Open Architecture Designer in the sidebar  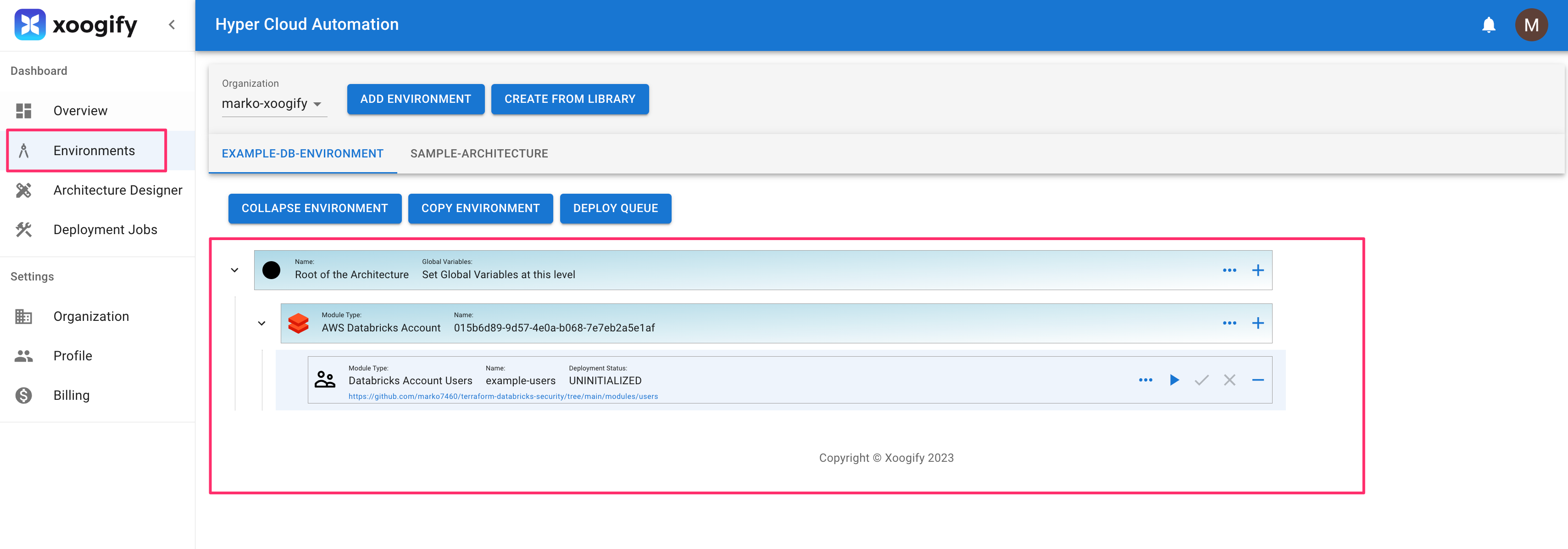117,190
